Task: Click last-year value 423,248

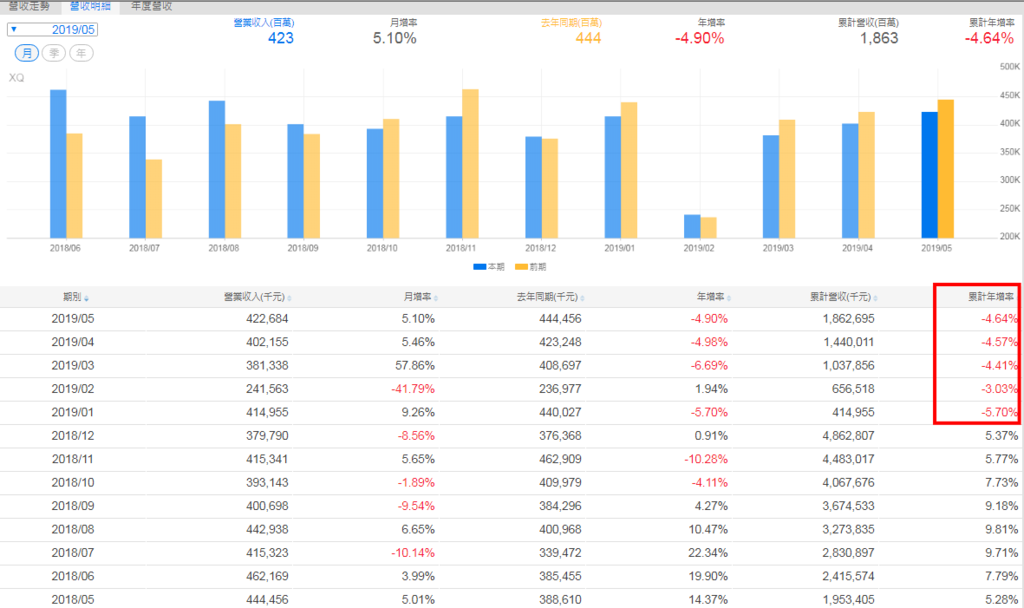Action: (x=560, y=342)
